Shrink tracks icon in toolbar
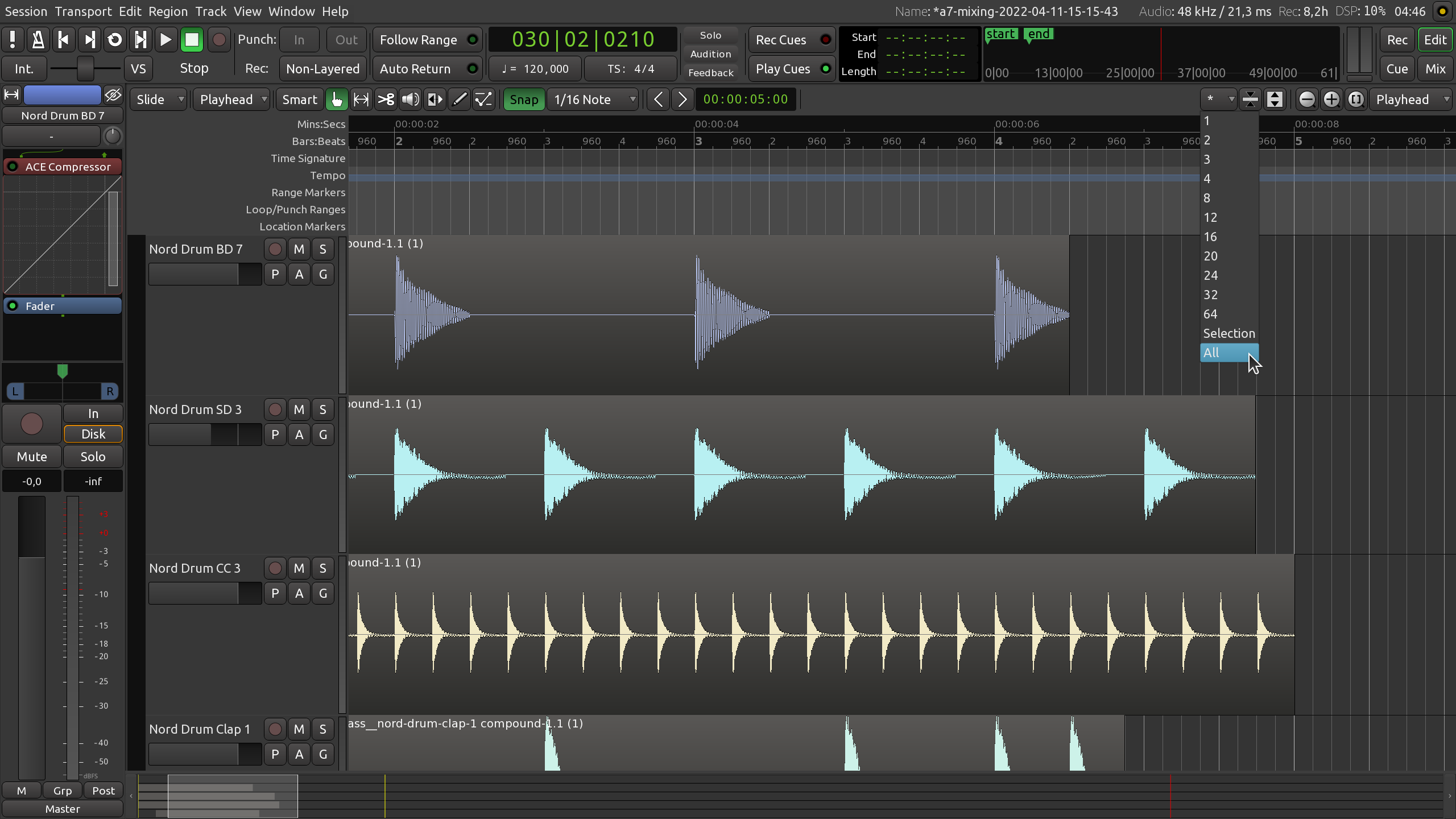Viewport: 1456px width, 819px height. (1250, 100)
